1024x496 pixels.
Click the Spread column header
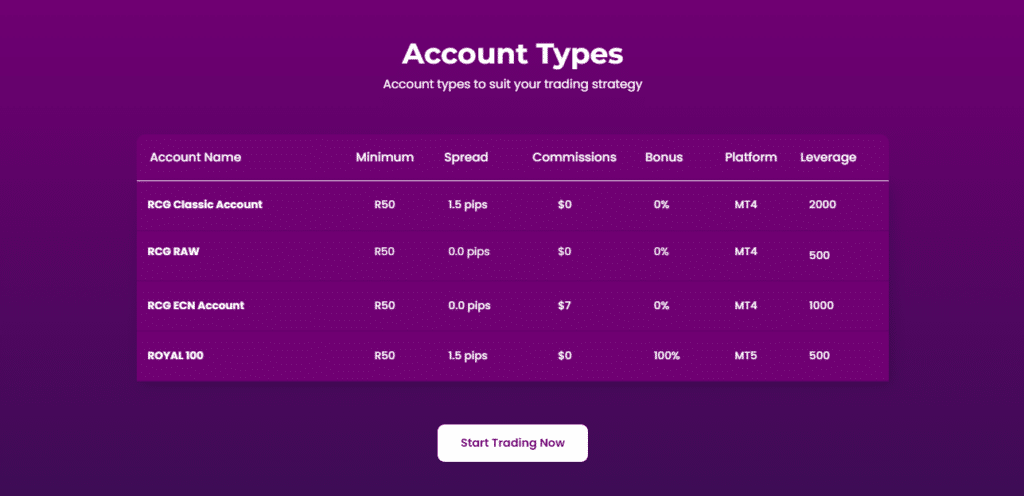click(x=466, y=157)
